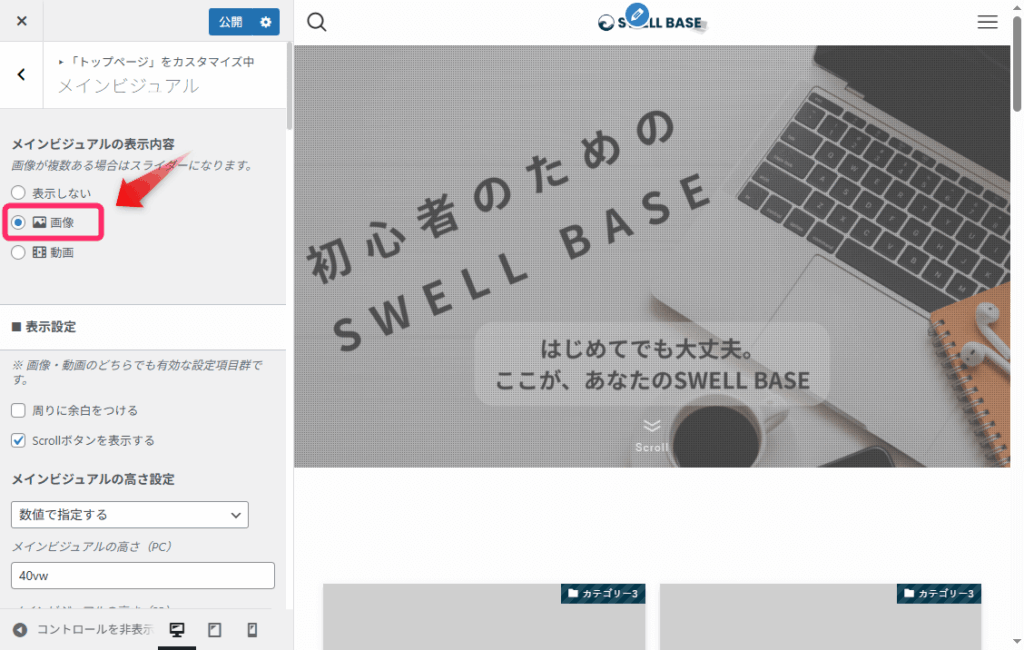Go back with the left chevron
This screenshot has height=650, width=1024.
(22, 74)
